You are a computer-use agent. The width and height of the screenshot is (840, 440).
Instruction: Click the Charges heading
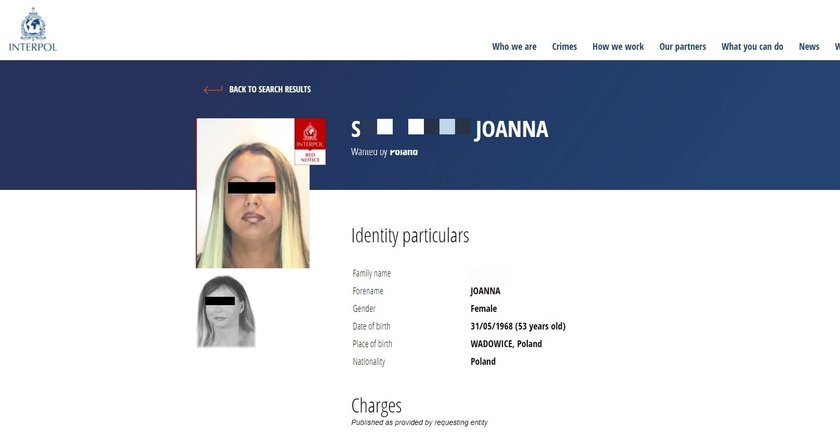click(376, 406)
